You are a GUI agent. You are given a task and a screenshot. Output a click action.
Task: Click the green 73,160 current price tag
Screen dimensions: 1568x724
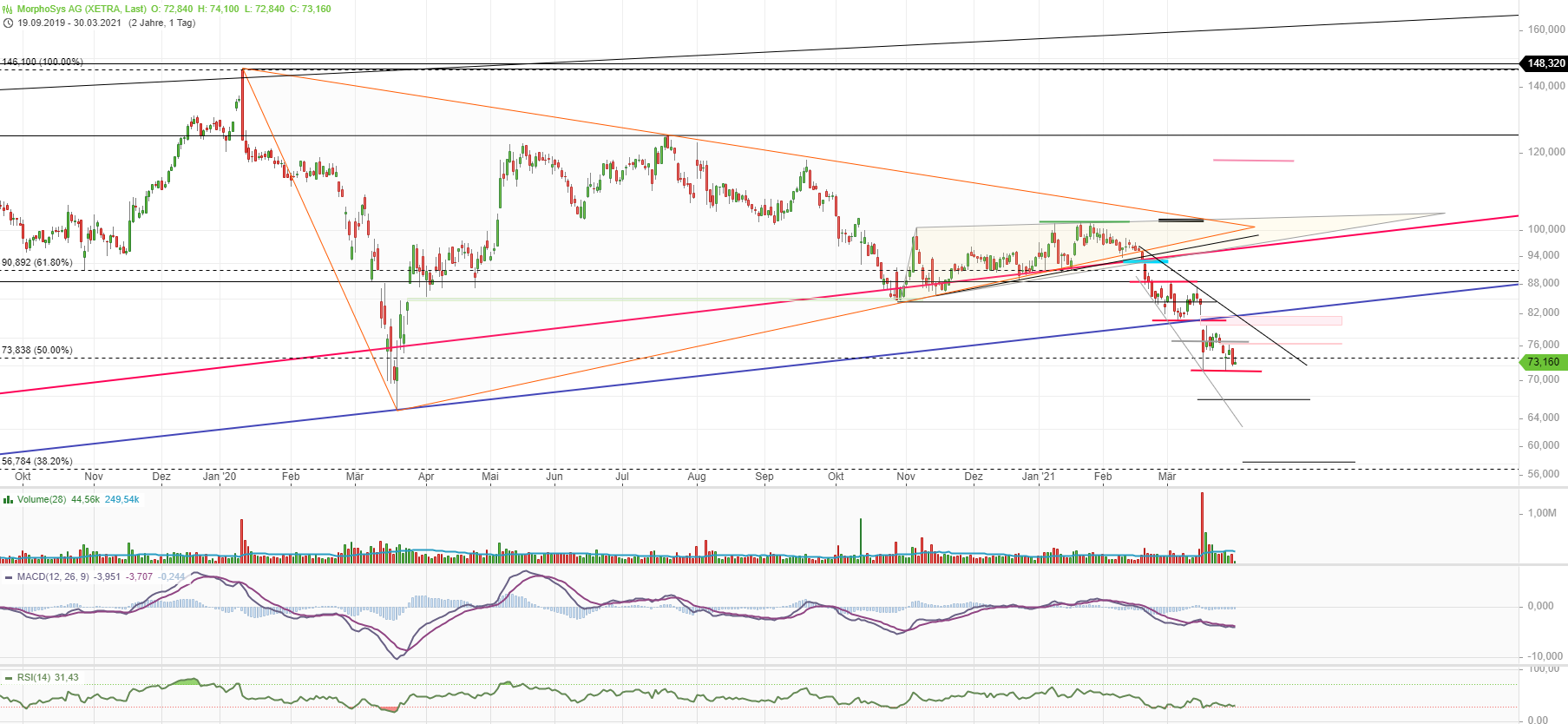tap(1543, 362)
